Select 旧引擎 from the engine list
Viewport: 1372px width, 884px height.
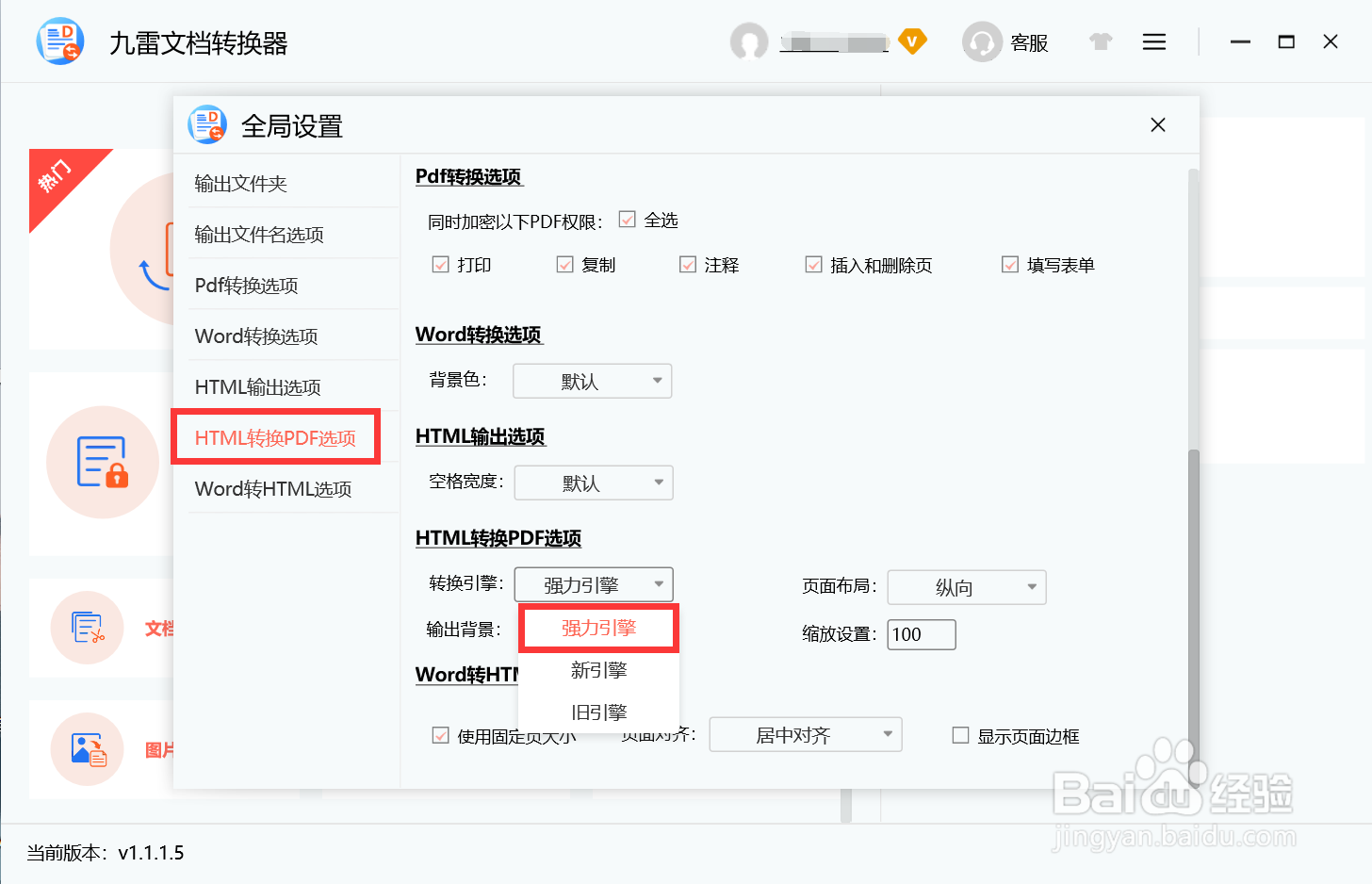(x=597, y=712)
